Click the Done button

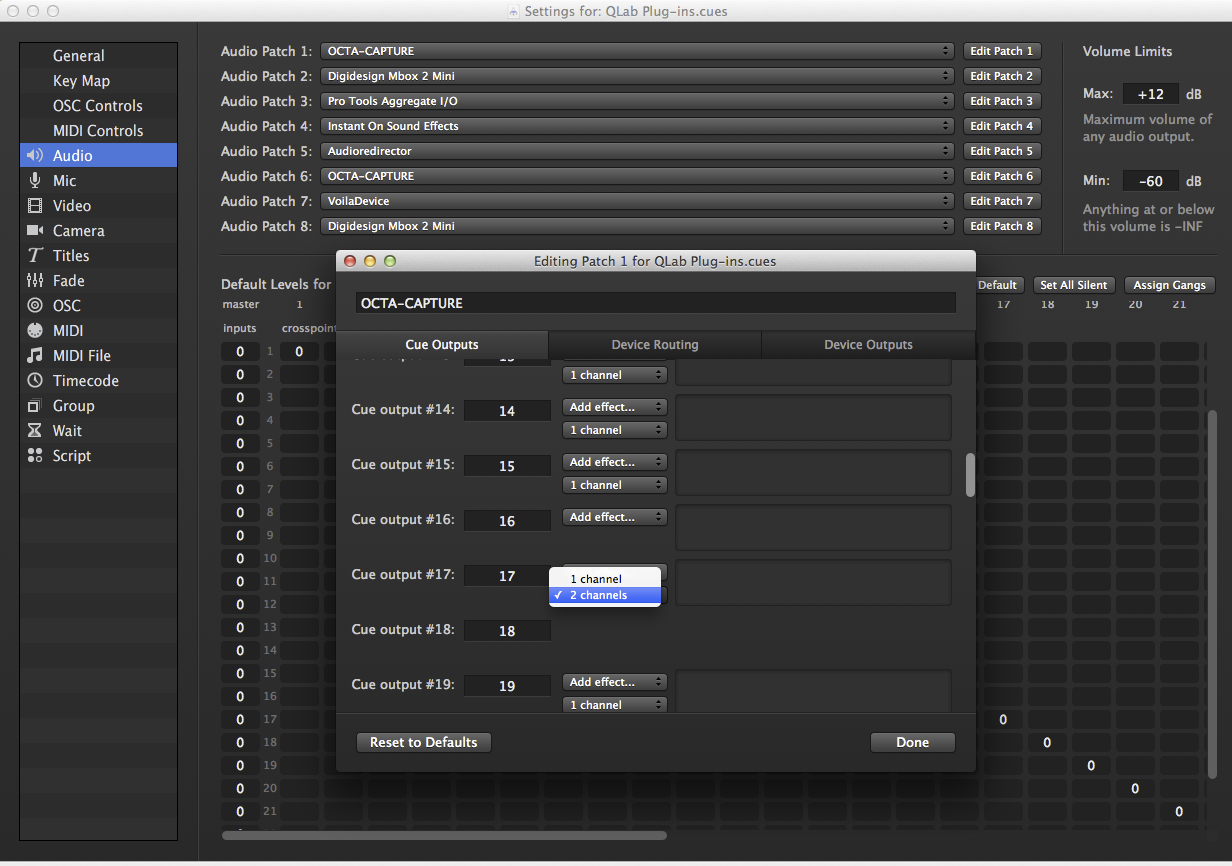pyautogui.click(x=912, y=743)
